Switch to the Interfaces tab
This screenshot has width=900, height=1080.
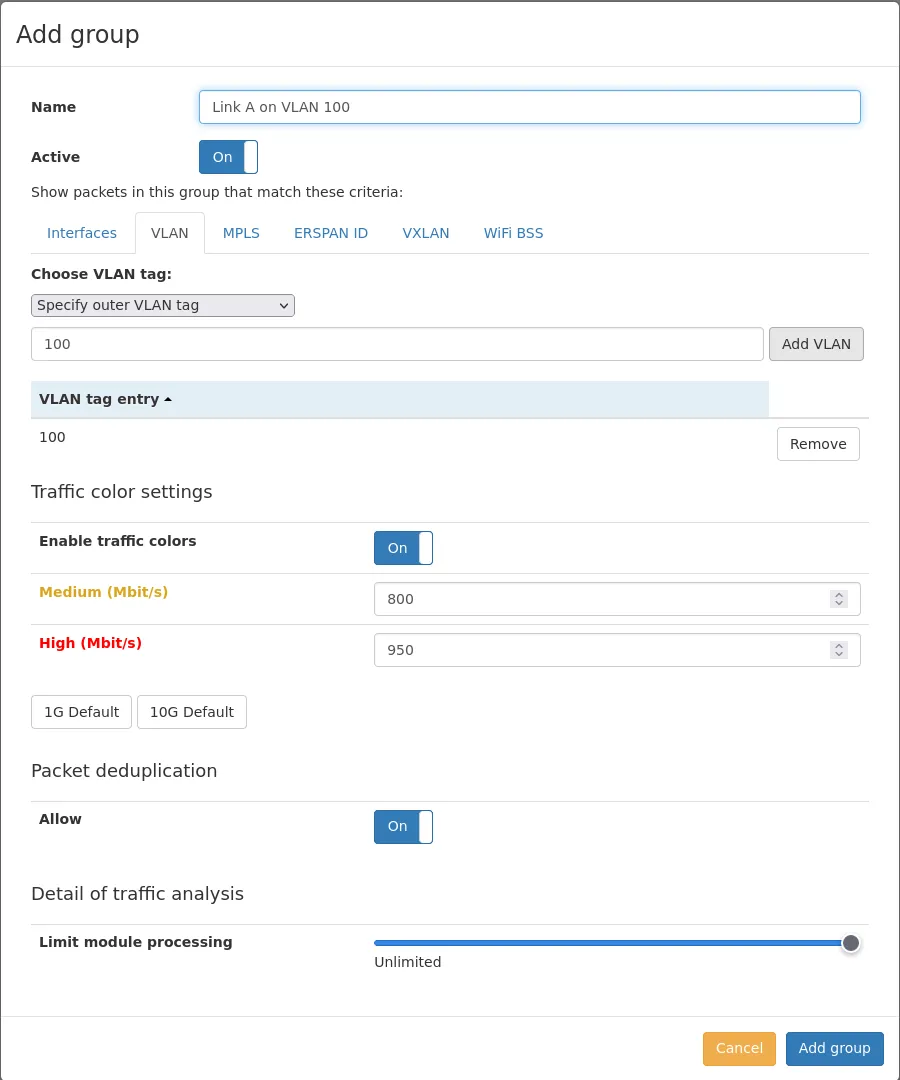point(82,233)
